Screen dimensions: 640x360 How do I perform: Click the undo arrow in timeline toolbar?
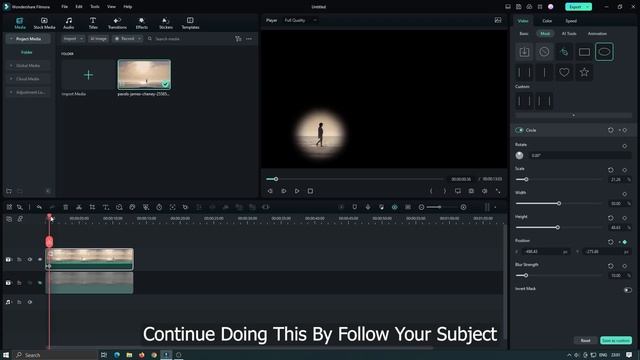39,207
